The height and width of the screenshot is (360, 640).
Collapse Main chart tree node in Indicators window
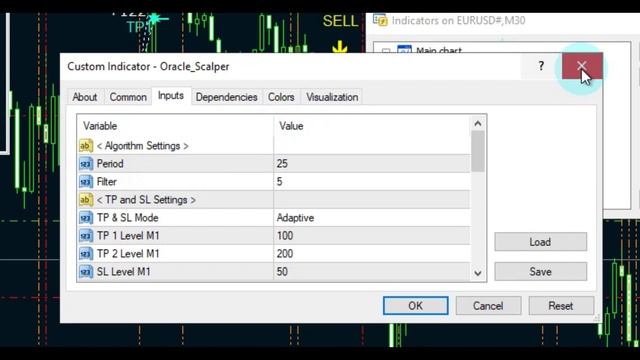pos(386,51)
